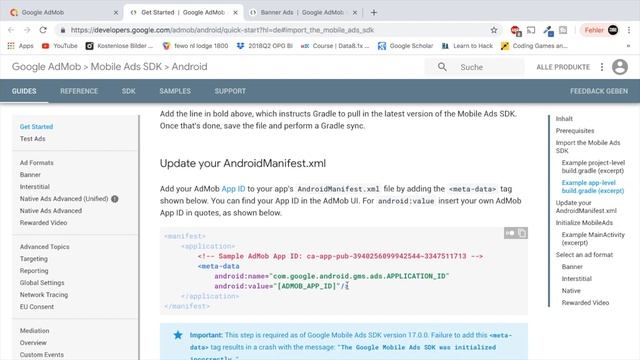Jump to Initialize MobileAds in contents

tap(584, 223)
